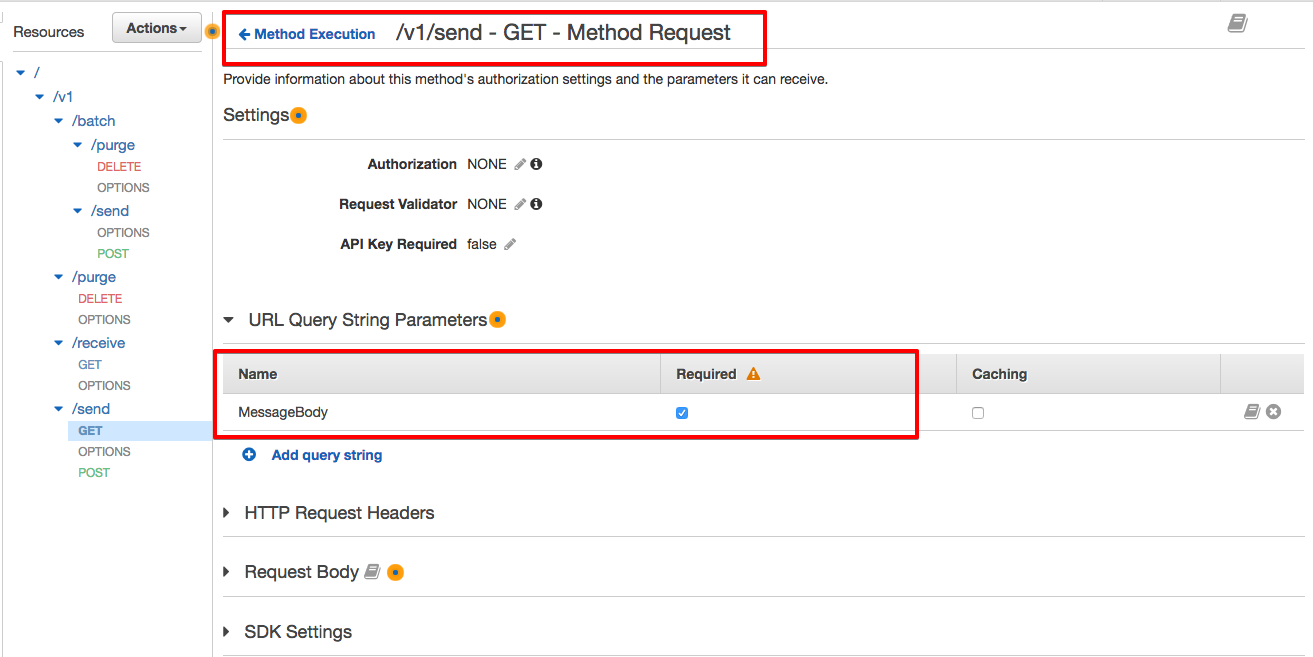Screen dimensions: 1313x657
Task: Click the Request Validator info icon
Action: [x=536, y=204]
